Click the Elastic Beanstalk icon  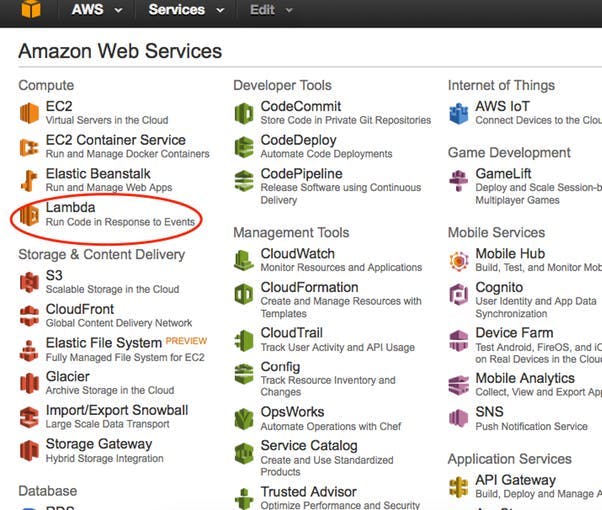(29, 180)
